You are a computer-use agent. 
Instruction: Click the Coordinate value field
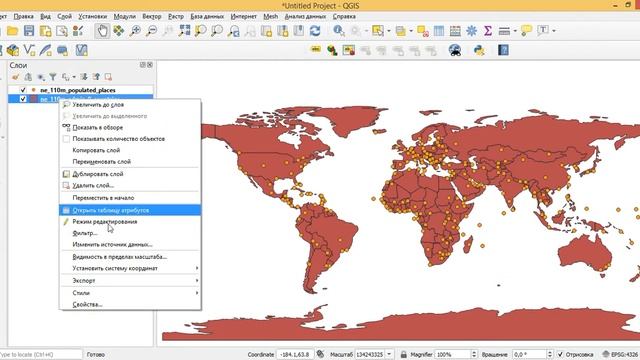coord(295,354)
